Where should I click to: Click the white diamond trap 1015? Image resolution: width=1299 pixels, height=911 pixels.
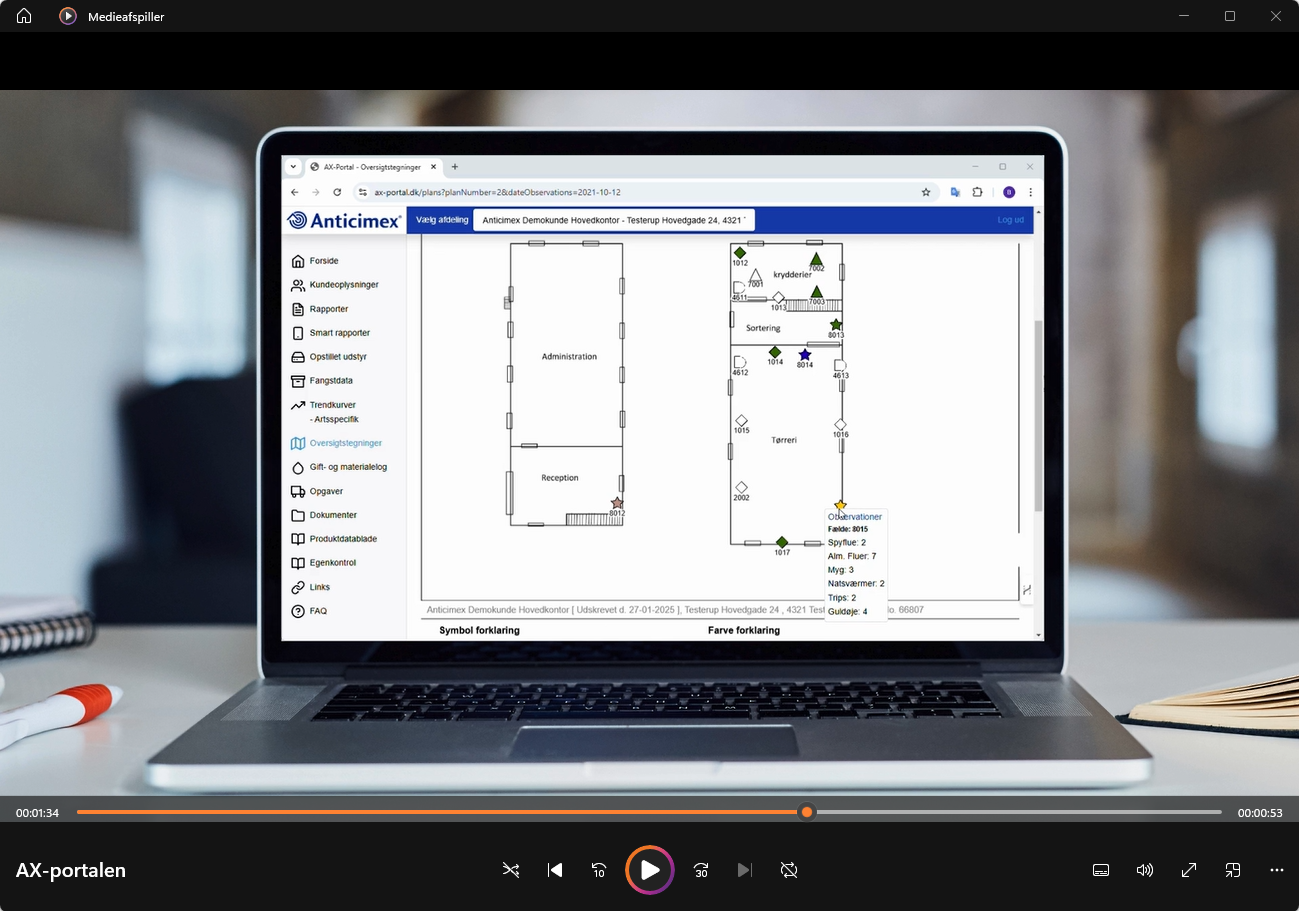point(741,421)
